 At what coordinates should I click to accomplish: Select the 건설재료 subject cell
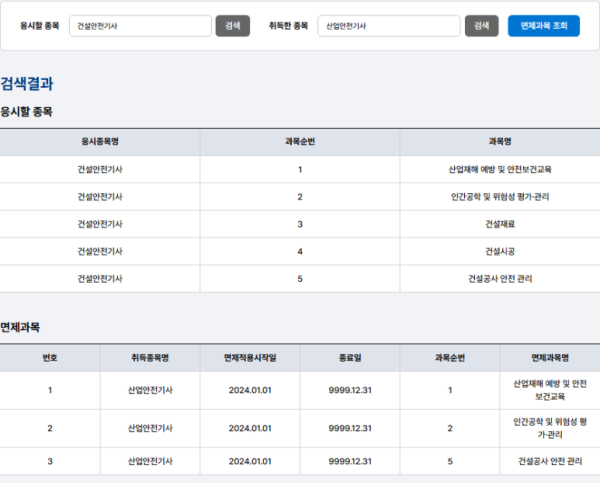pyautogui.click(x=500, y=224)
